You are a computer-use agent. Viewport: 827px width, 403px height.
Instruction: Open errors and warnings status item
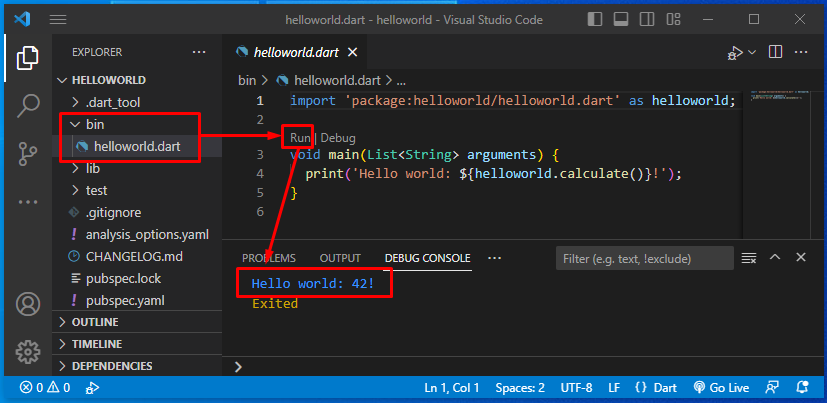point(45,388)
